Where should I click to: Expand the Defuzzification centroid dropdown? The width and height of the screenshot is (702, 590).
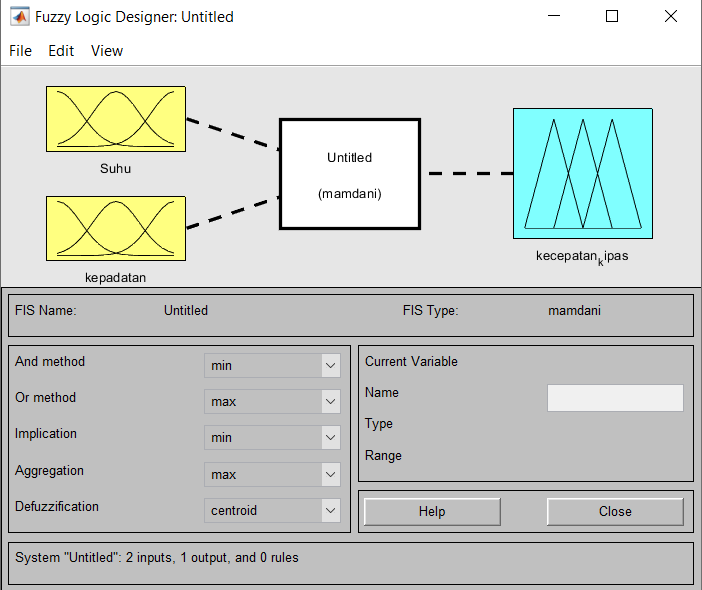[x=272, y=510]
